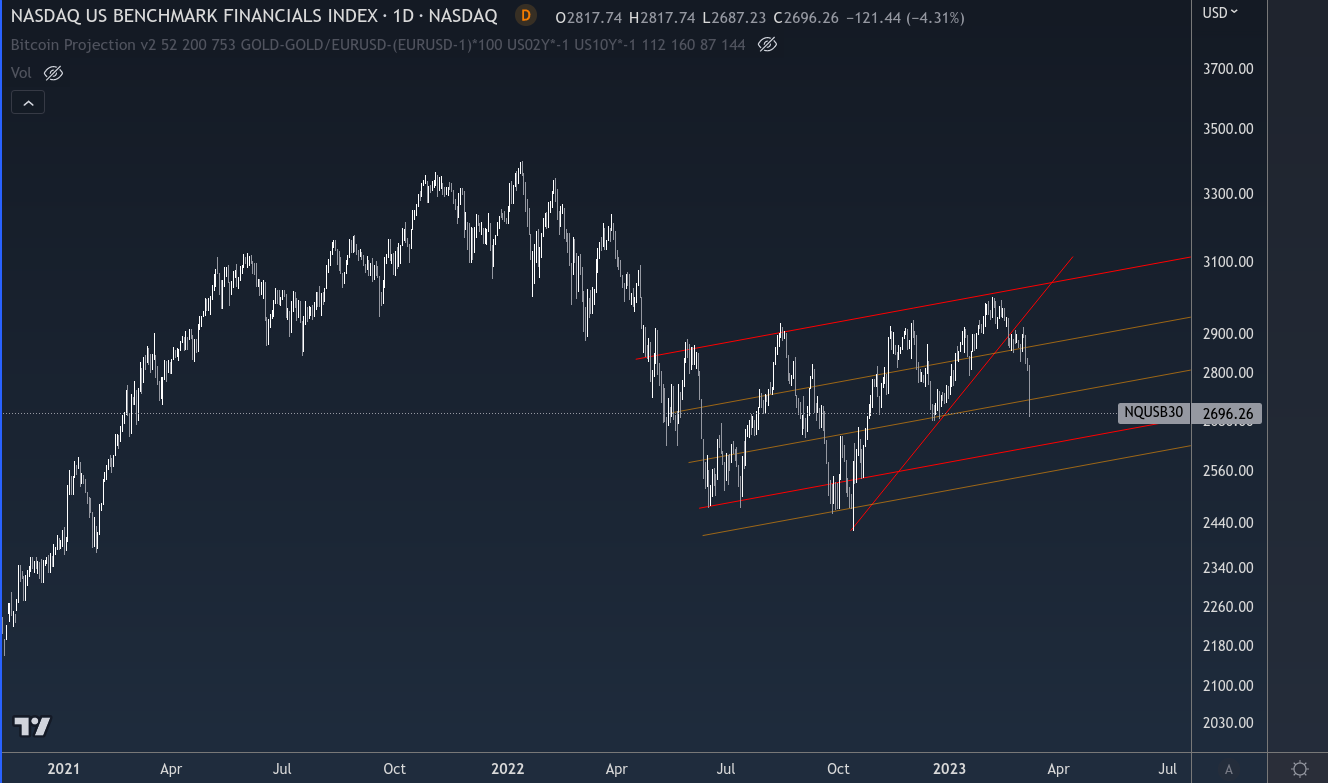Click the 2023 marker on time axis

tap(949, 768)
